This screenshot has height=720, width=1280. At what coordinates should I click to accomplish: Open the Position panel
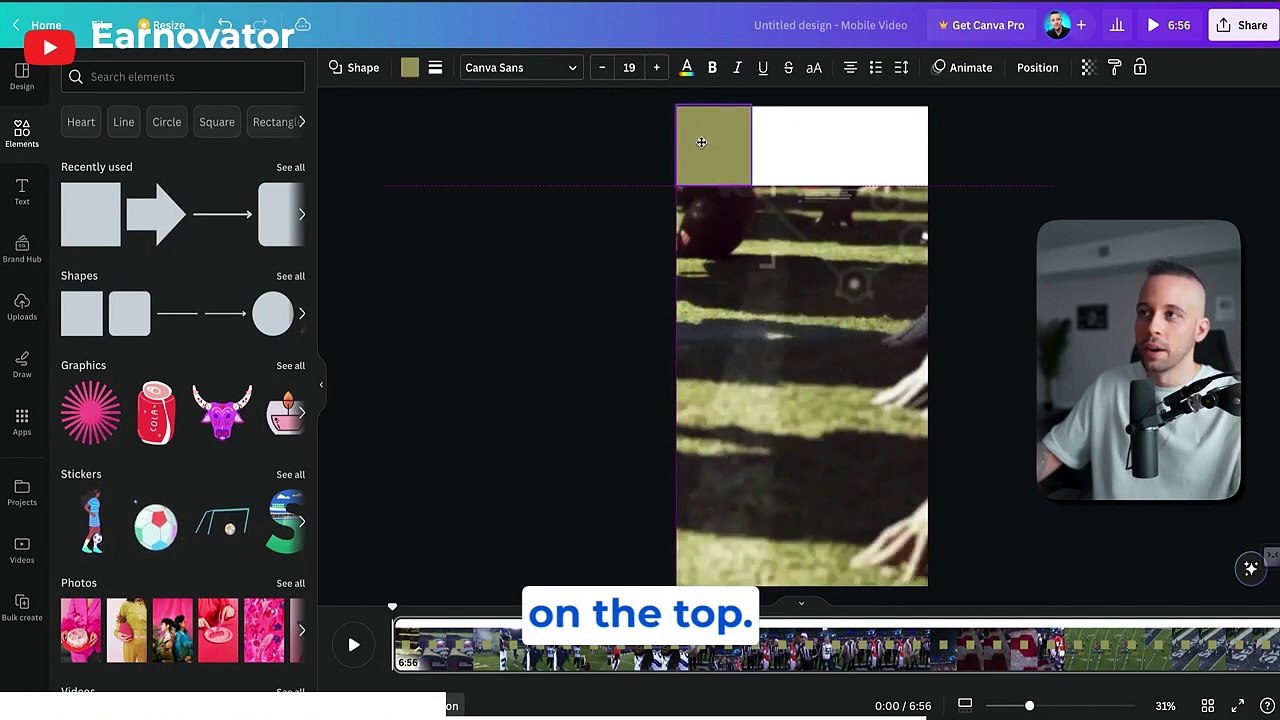1037,68
